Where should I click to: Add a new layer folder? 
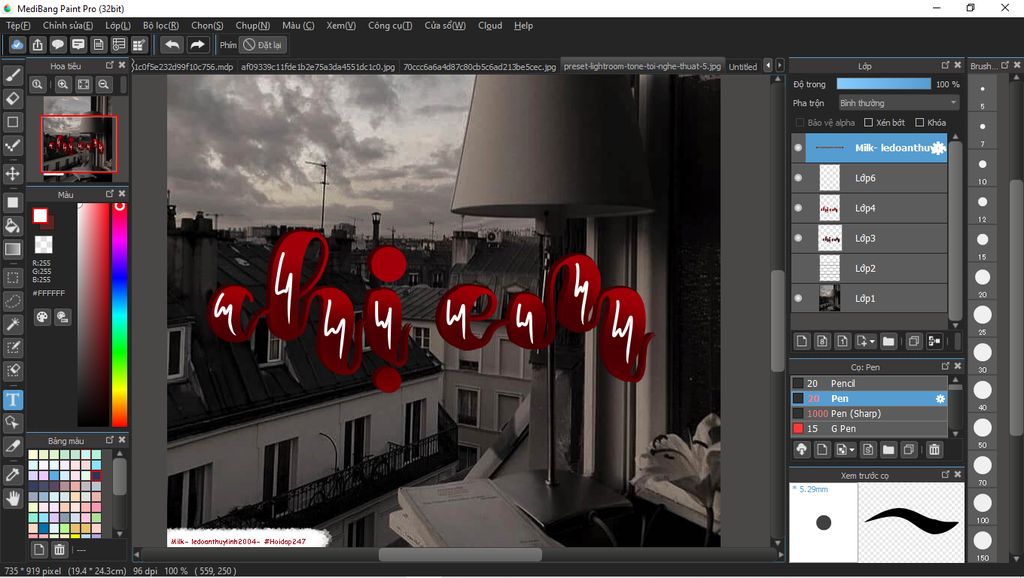[888, 341]
